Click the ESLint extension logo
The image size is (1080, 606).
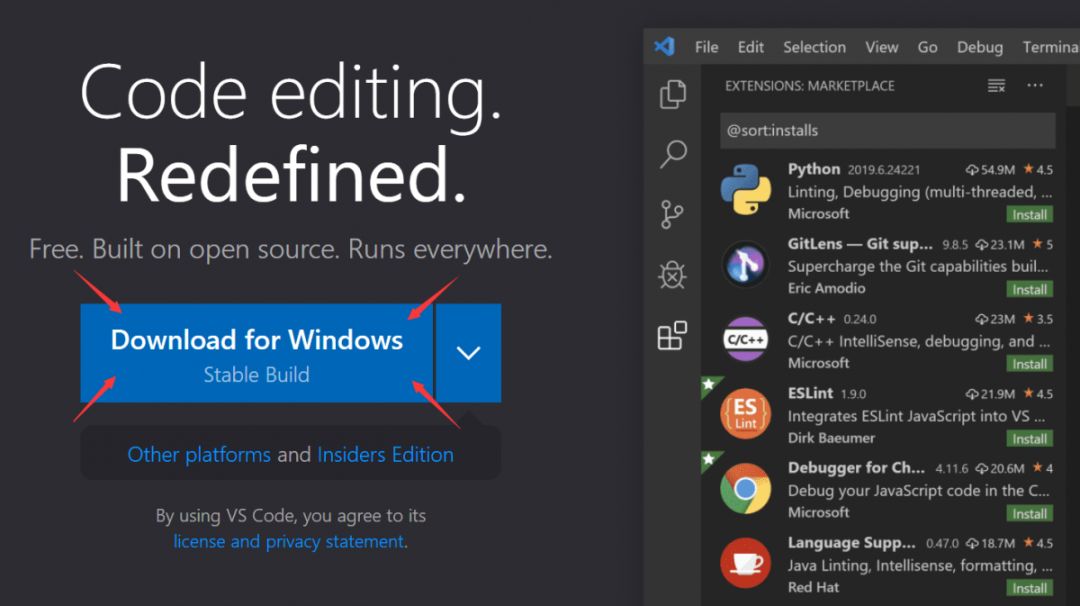click(745, 413)
